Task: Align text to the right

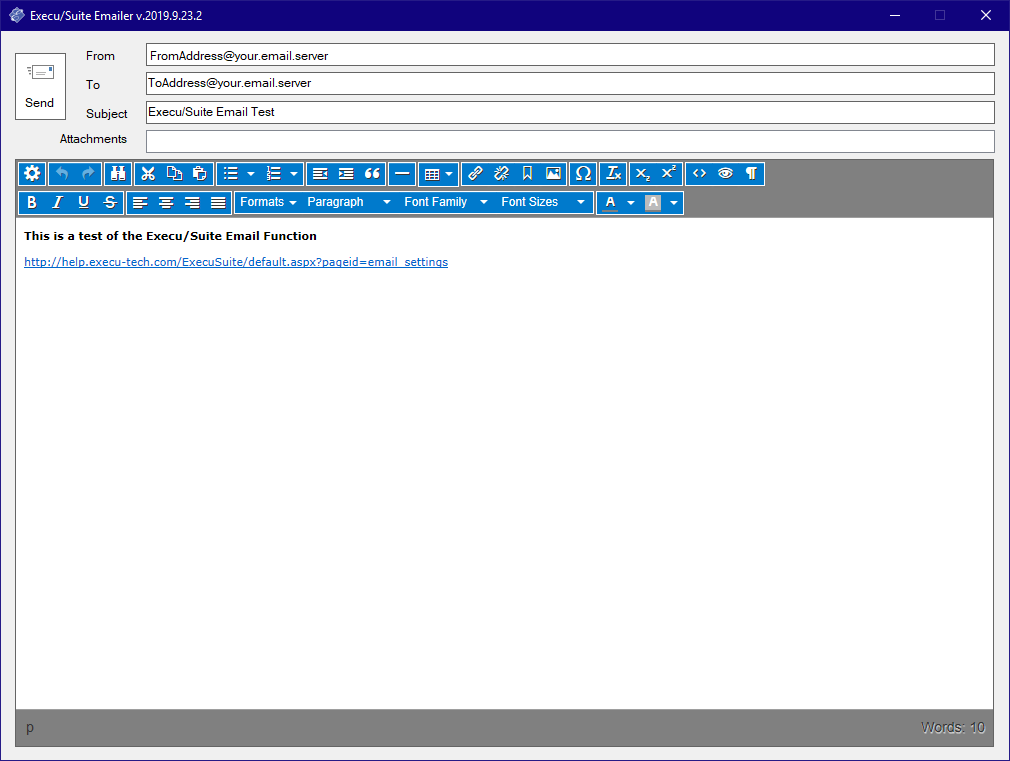Action: pyautogui.click(x=192, y=202)
